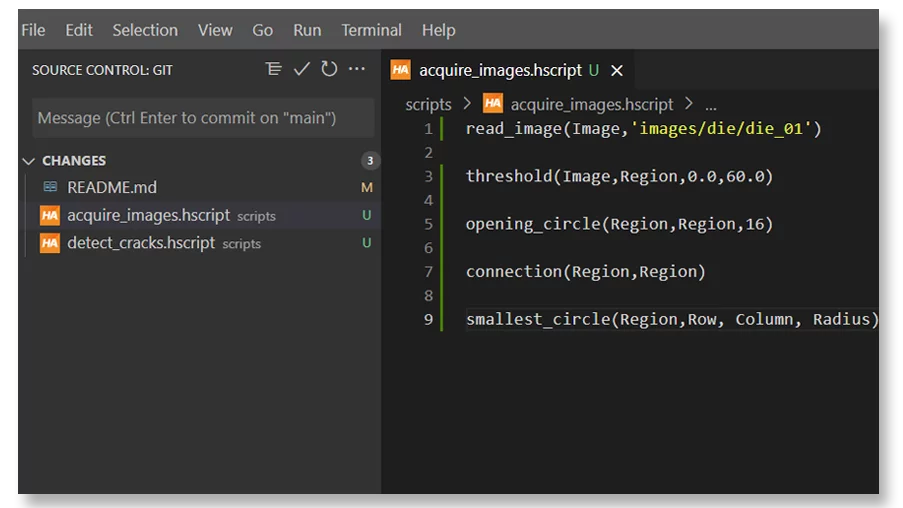Open the Selection menu
Screen dimensions: 903x508
[145, 30]
